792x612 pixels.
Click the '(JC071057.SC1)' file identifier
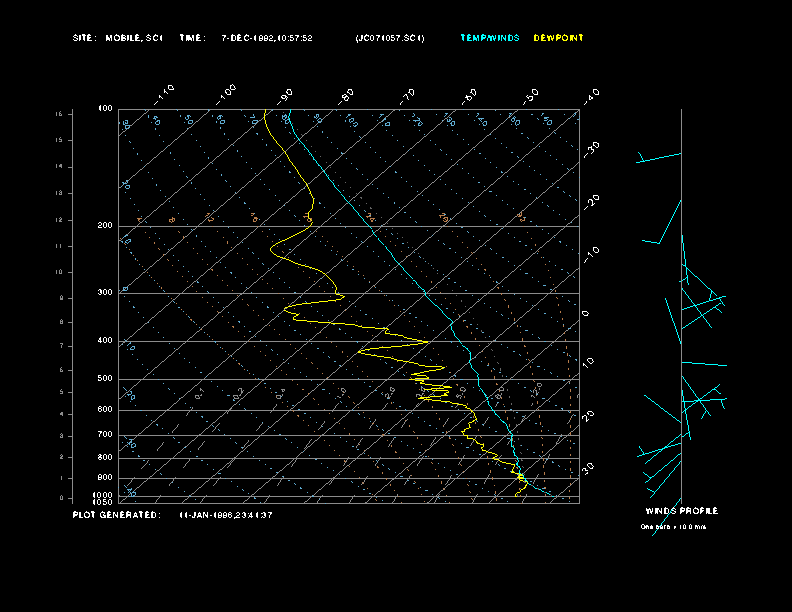click(x=390, y=38)
